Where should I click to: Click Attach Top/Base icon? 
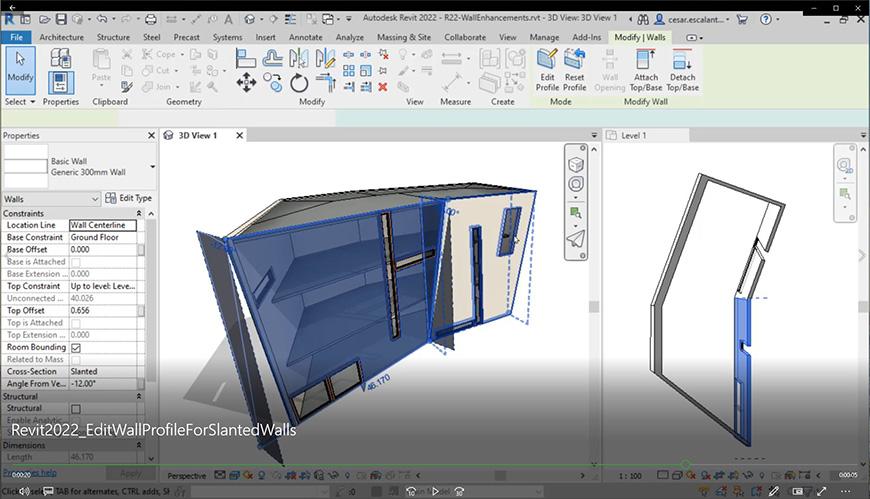pos(646,70)
